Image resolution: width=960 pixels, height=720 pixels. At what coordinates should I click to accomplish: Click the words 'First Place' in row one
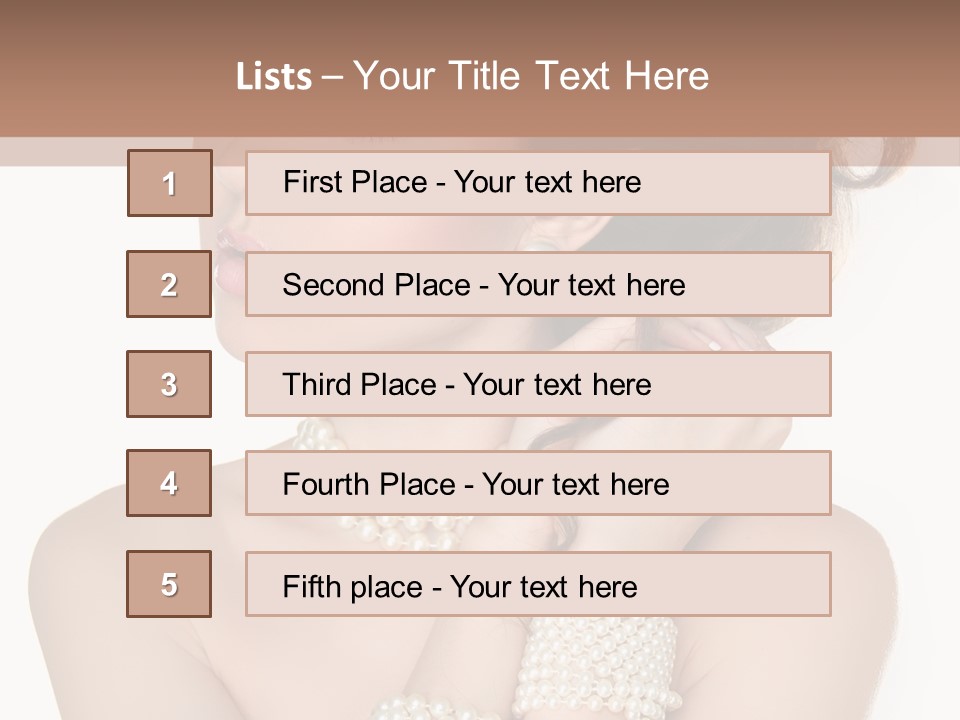point(355,182)
